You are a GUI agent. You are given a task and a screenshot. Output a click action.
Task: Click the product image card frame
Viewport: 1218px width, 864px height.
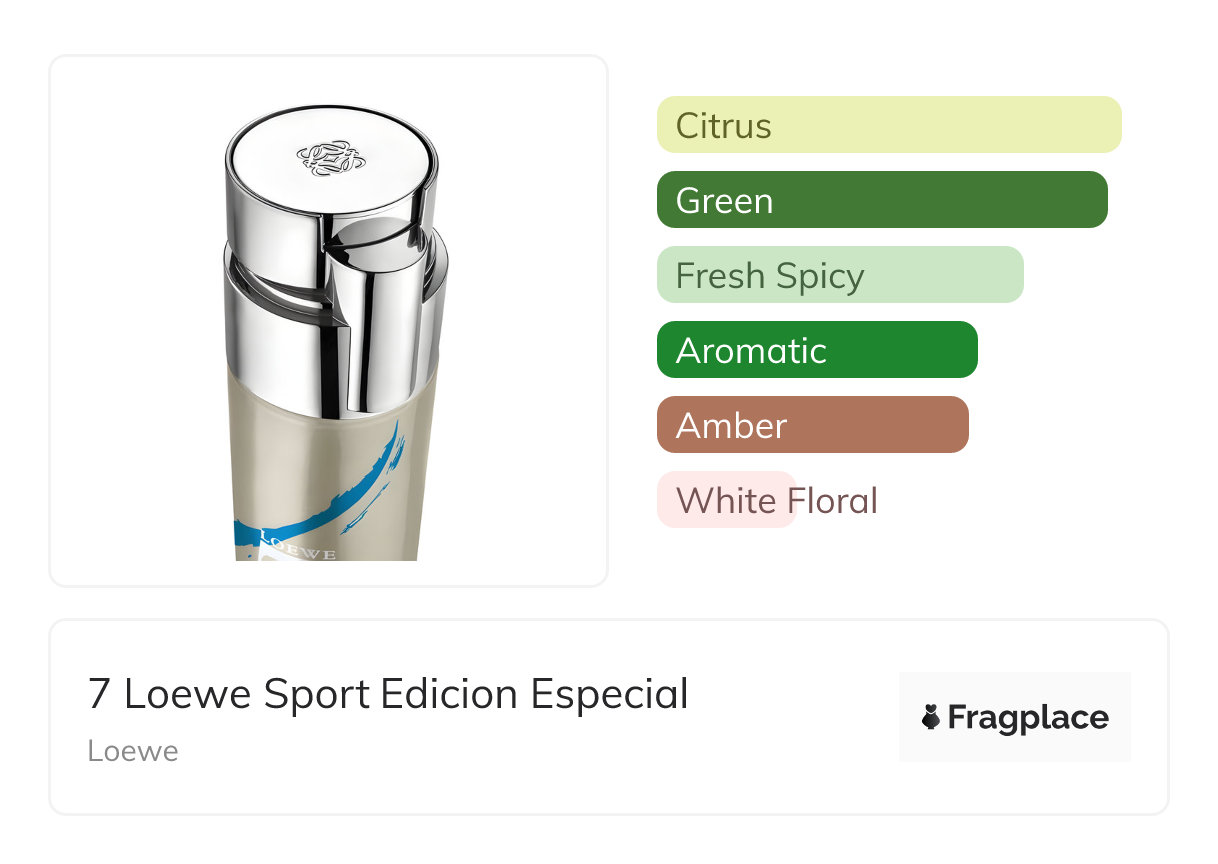click(329, 321)
